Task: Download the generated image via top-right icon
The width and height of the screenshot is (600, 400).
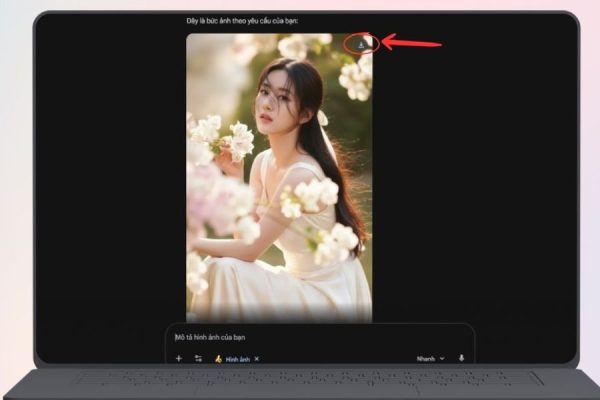Action: [x=362, y=44]
